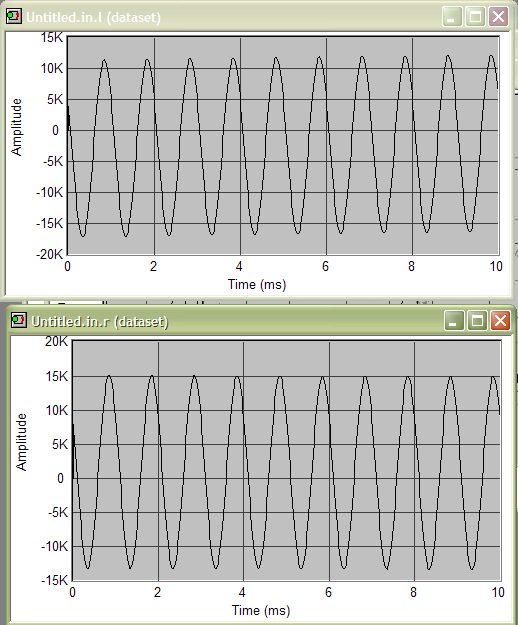Image resolution: width=518 pixels, height=625 pixels.
Task: Click the Time (ms) label in Untitled.in.l plot
Action: (257, 285)
